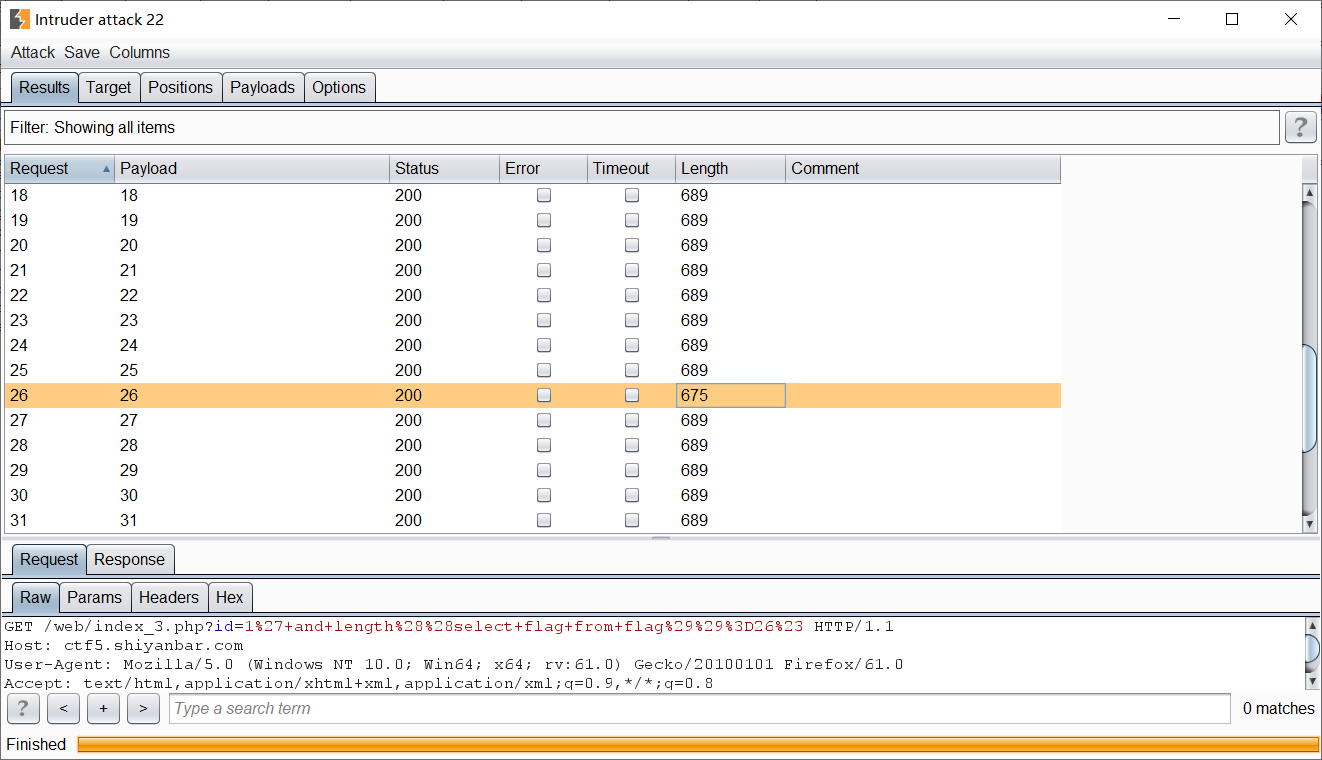Click the Burp Intruder window icon

point(19,19)
